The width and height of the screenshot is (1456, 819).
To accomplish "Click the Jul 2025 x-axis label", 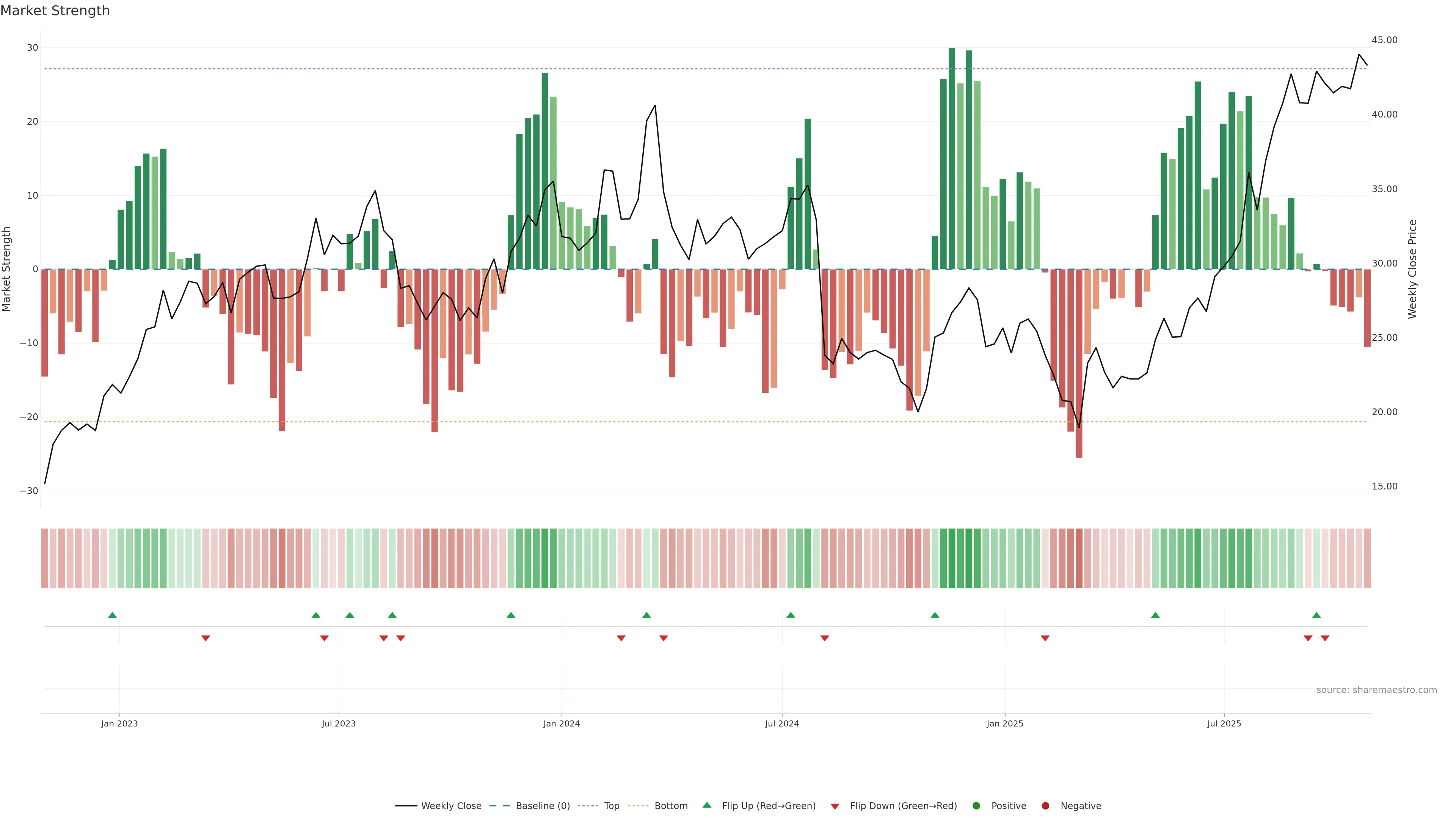I will (1224, 723).
